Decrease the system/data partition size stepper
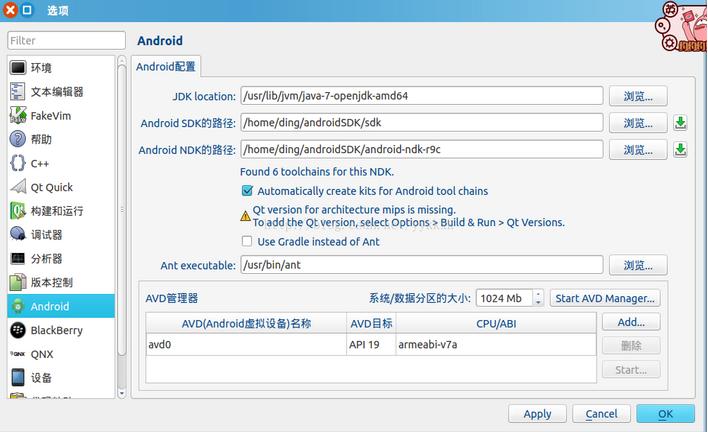 [x=538, y=302]
